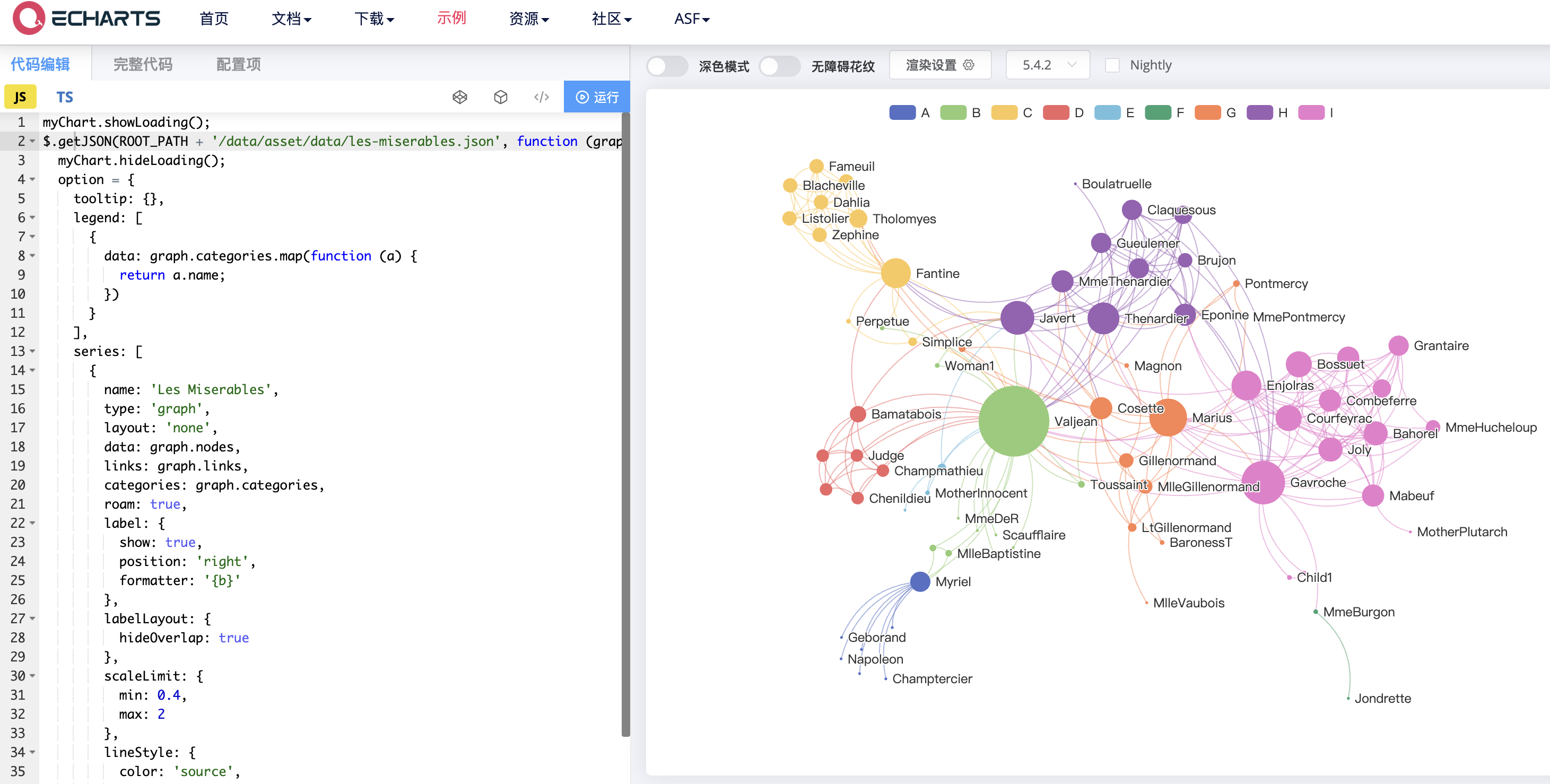Screen dimensions: 1550x784
Task: Select the pink Courfeyrac node
Action: point(1289,417)
